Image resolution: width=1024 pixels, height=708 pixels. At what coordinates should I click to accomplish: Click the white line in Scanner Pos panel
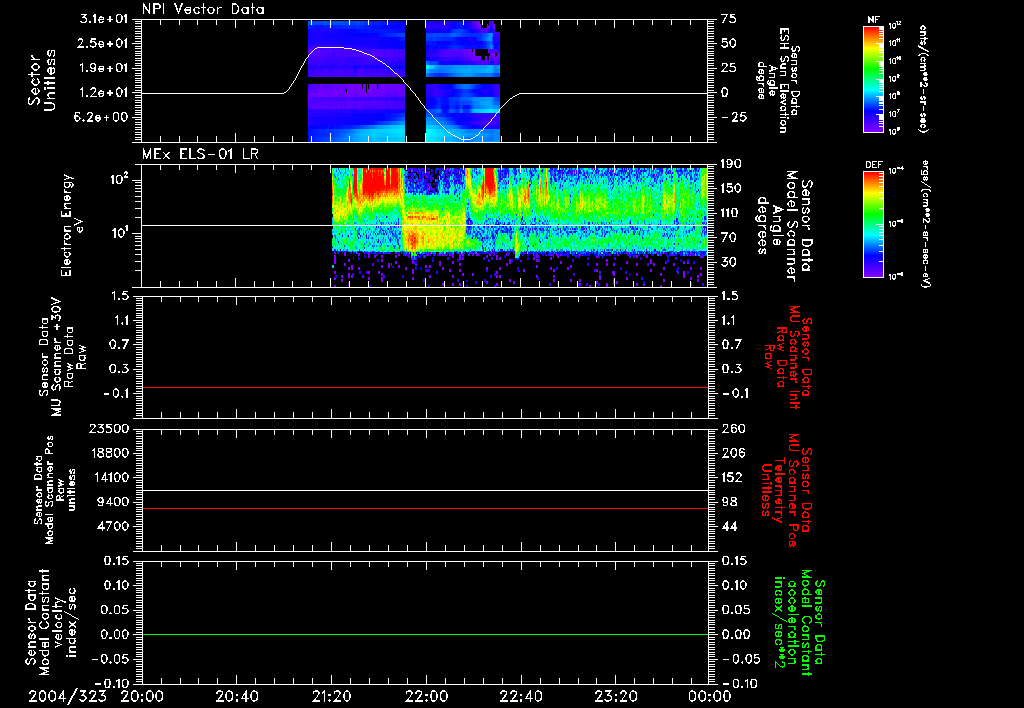[x=425, y=491]
